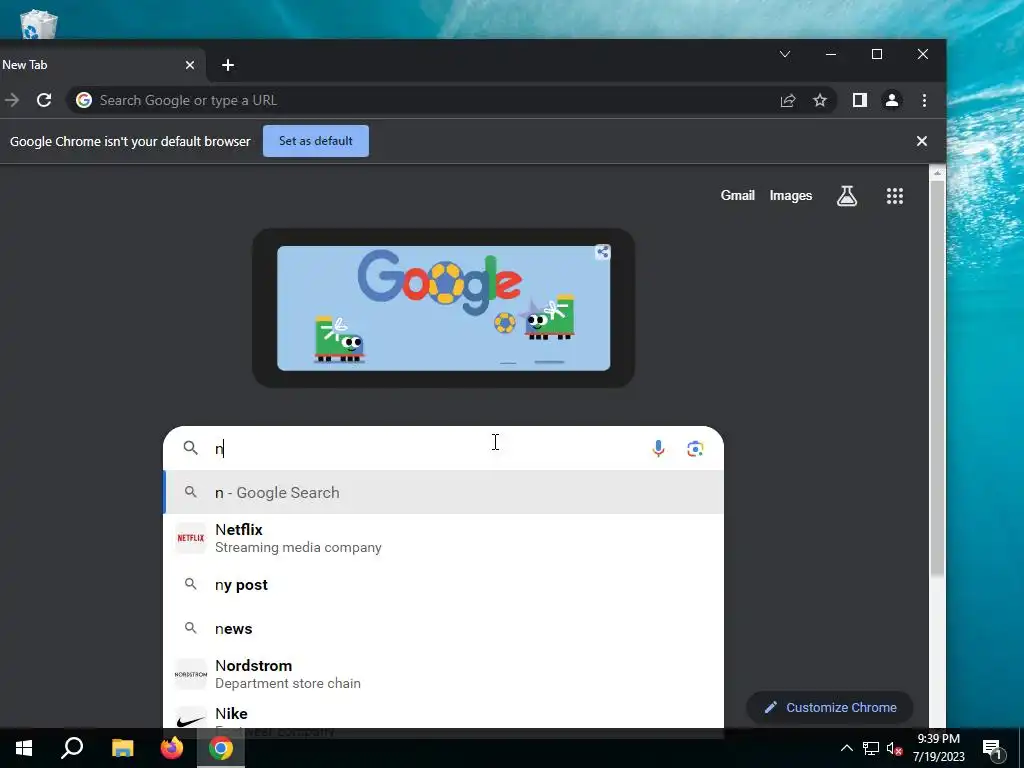Choose the 'ny post' suggestion

443,584
